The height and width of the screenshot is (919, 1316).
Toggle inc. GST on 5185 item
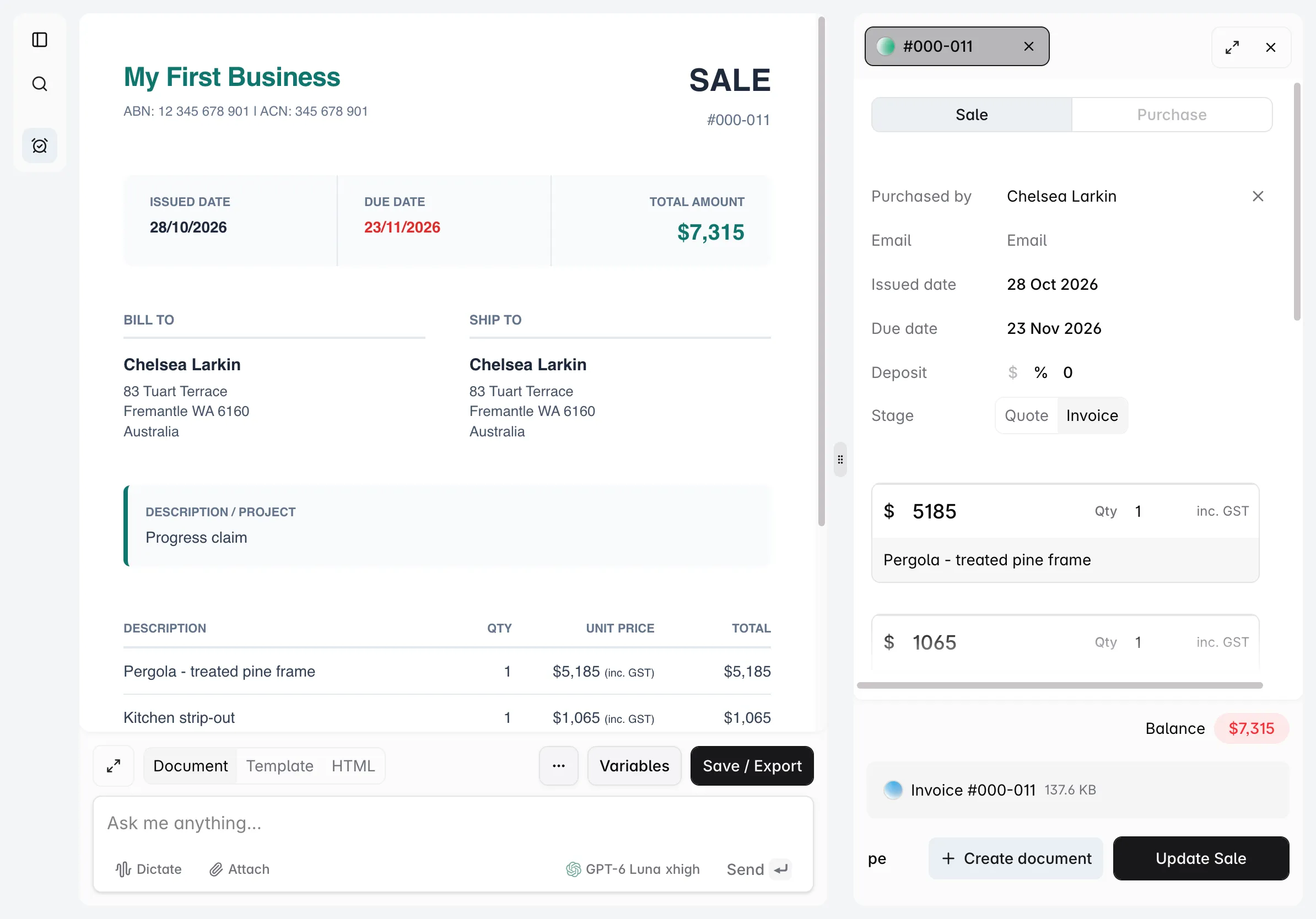pos(1222,511)
